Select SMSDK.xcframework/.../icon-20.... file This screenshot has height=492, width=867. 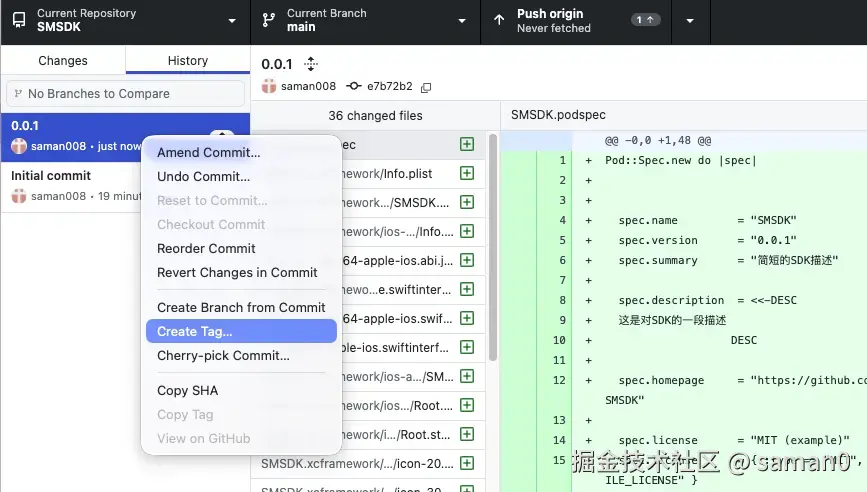pos(368,464)
